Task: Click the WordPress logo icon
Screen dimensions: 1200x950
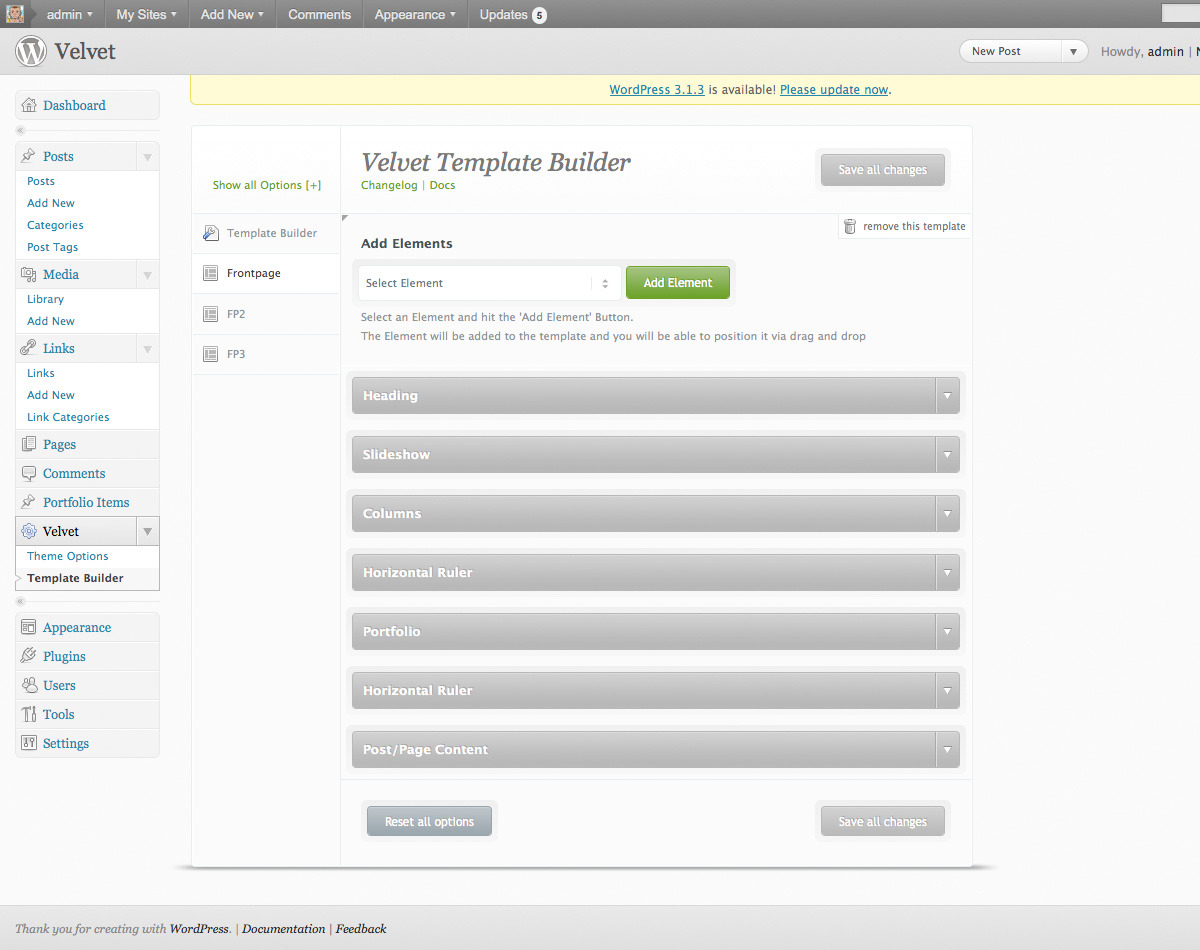Action: [31, 51]
